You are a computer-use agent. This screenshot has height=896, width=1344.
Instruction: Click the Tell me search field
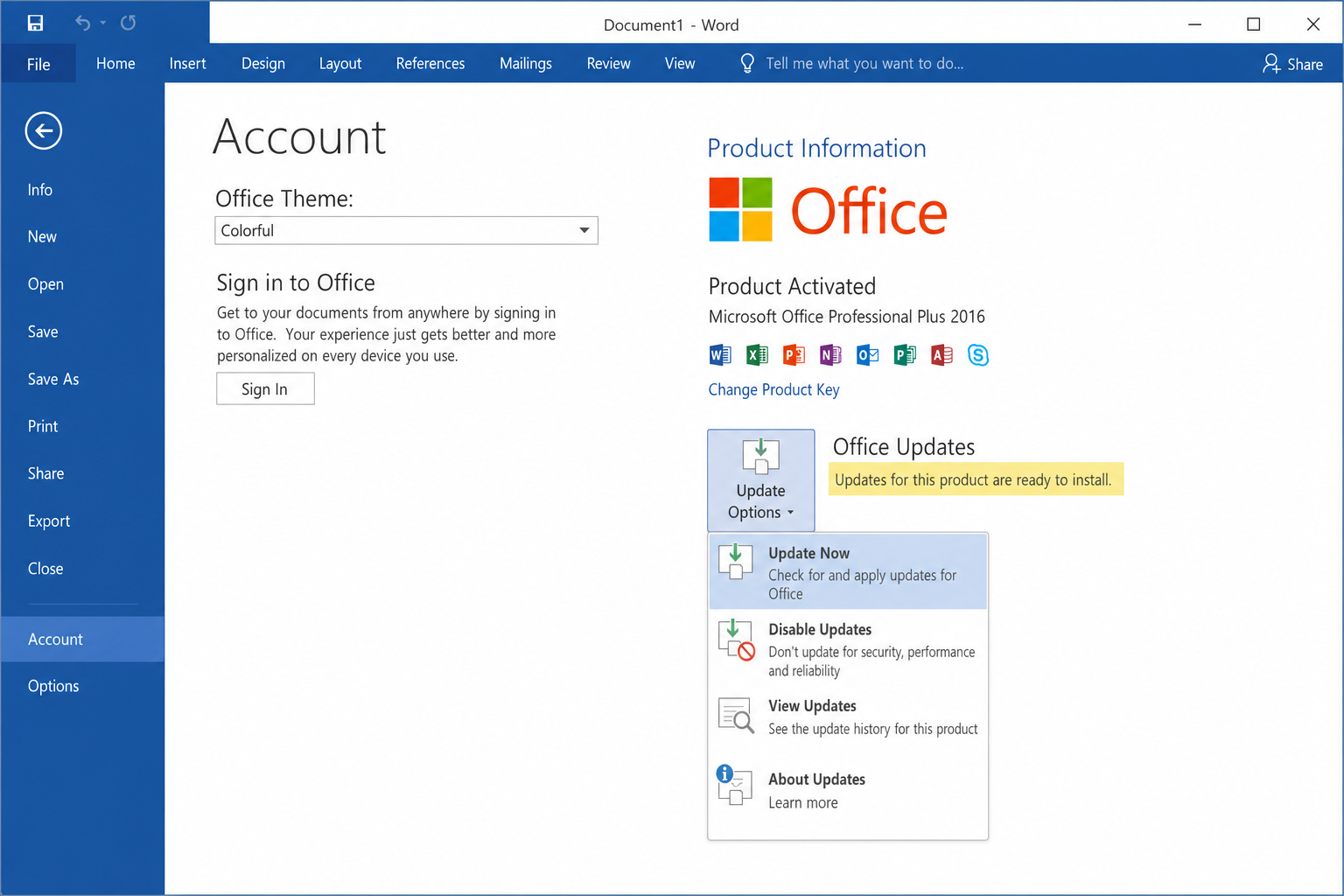coord(864,64)
